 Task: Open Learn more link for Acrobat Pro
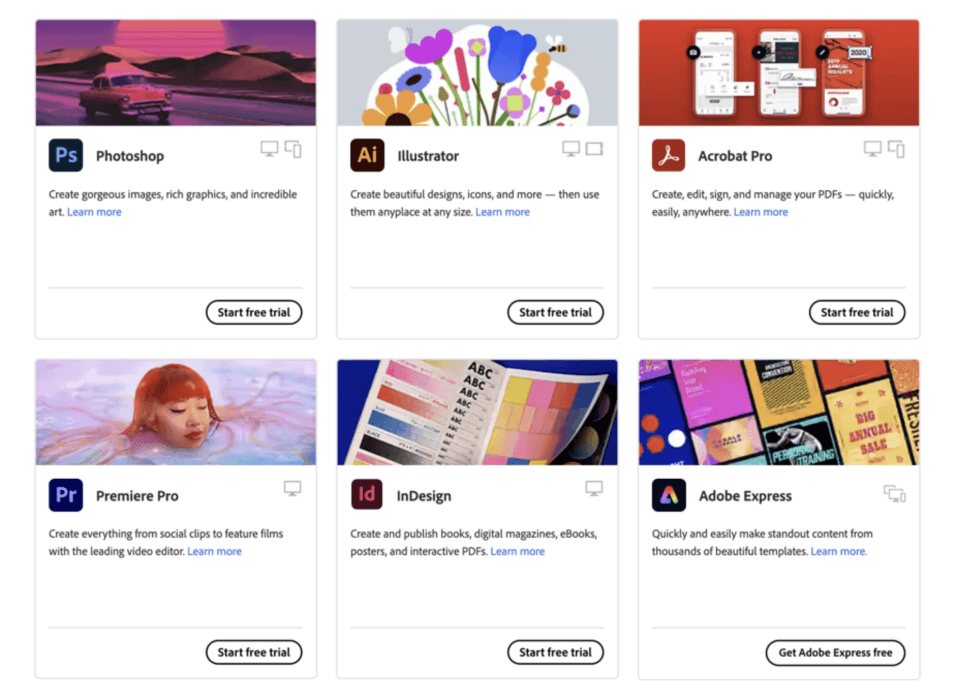click(761, 212)
